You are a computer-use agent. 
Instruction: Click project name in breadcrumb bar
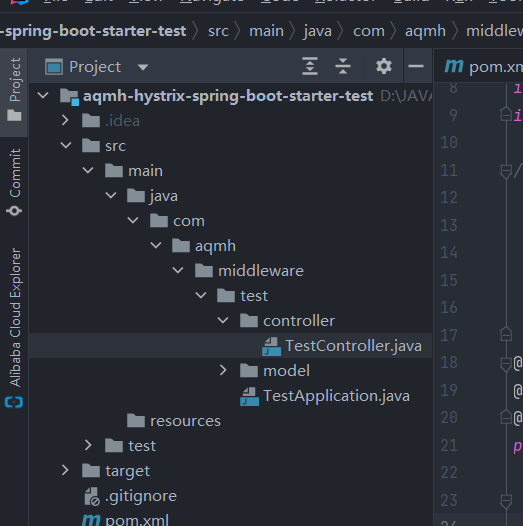coord(93,31)
